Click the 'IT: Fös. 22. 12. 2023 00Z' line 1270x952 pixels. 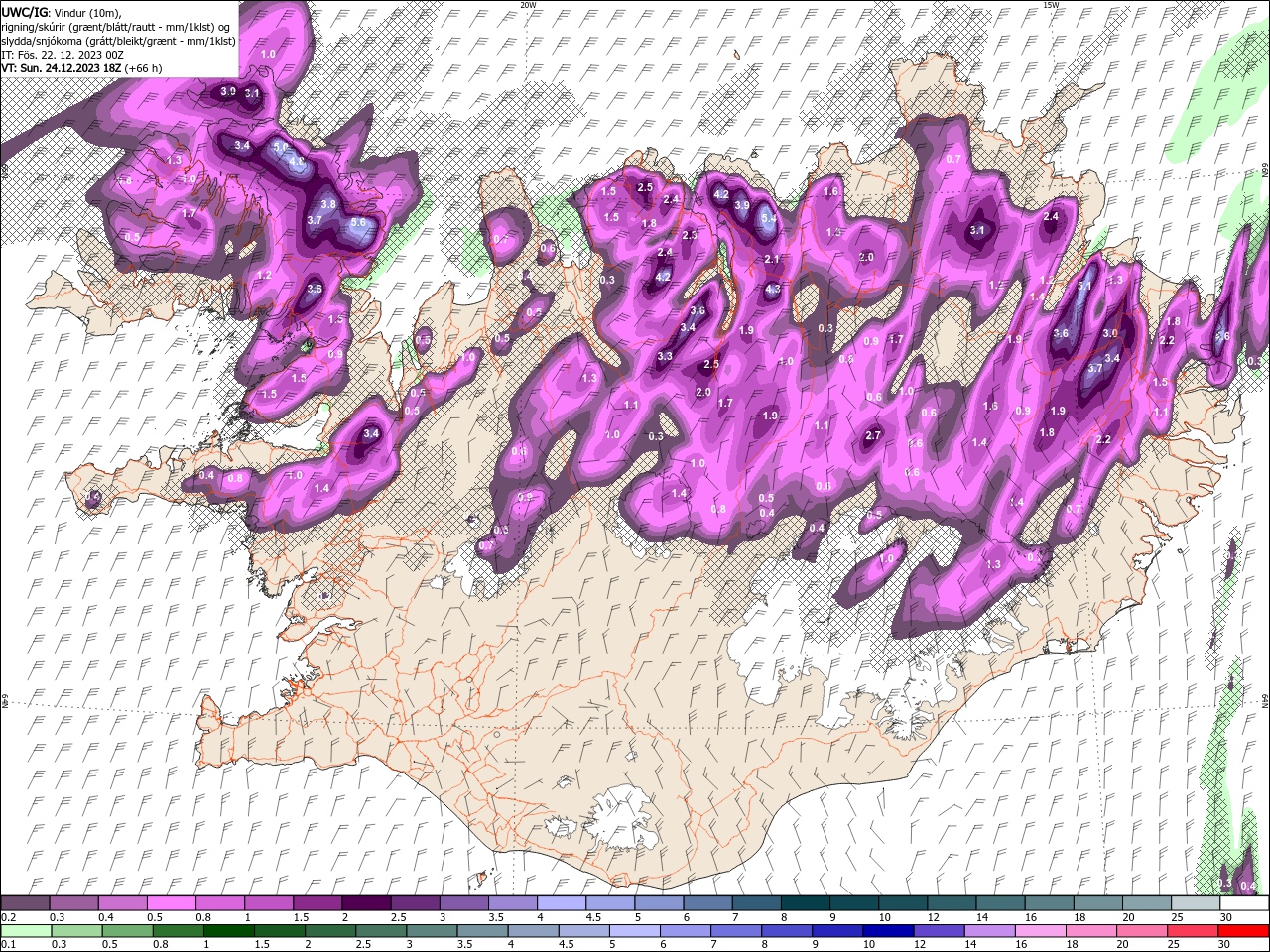[x=63, y=54]
